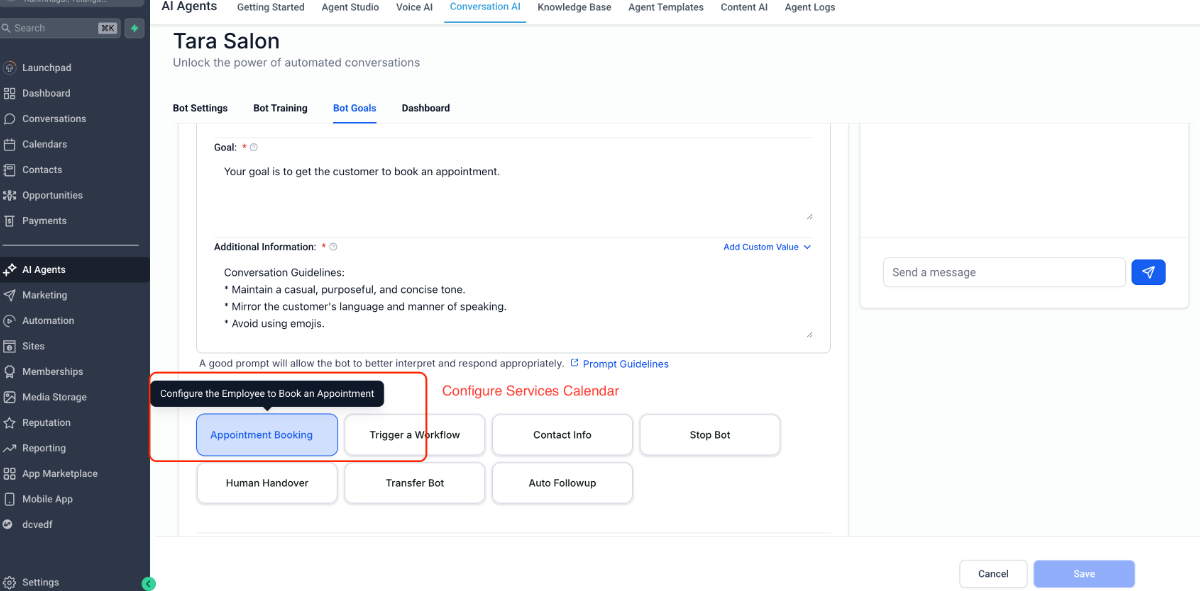Collapse sidebar with green arrow button
Viewport: 1200px width, 591px height.
149,584
